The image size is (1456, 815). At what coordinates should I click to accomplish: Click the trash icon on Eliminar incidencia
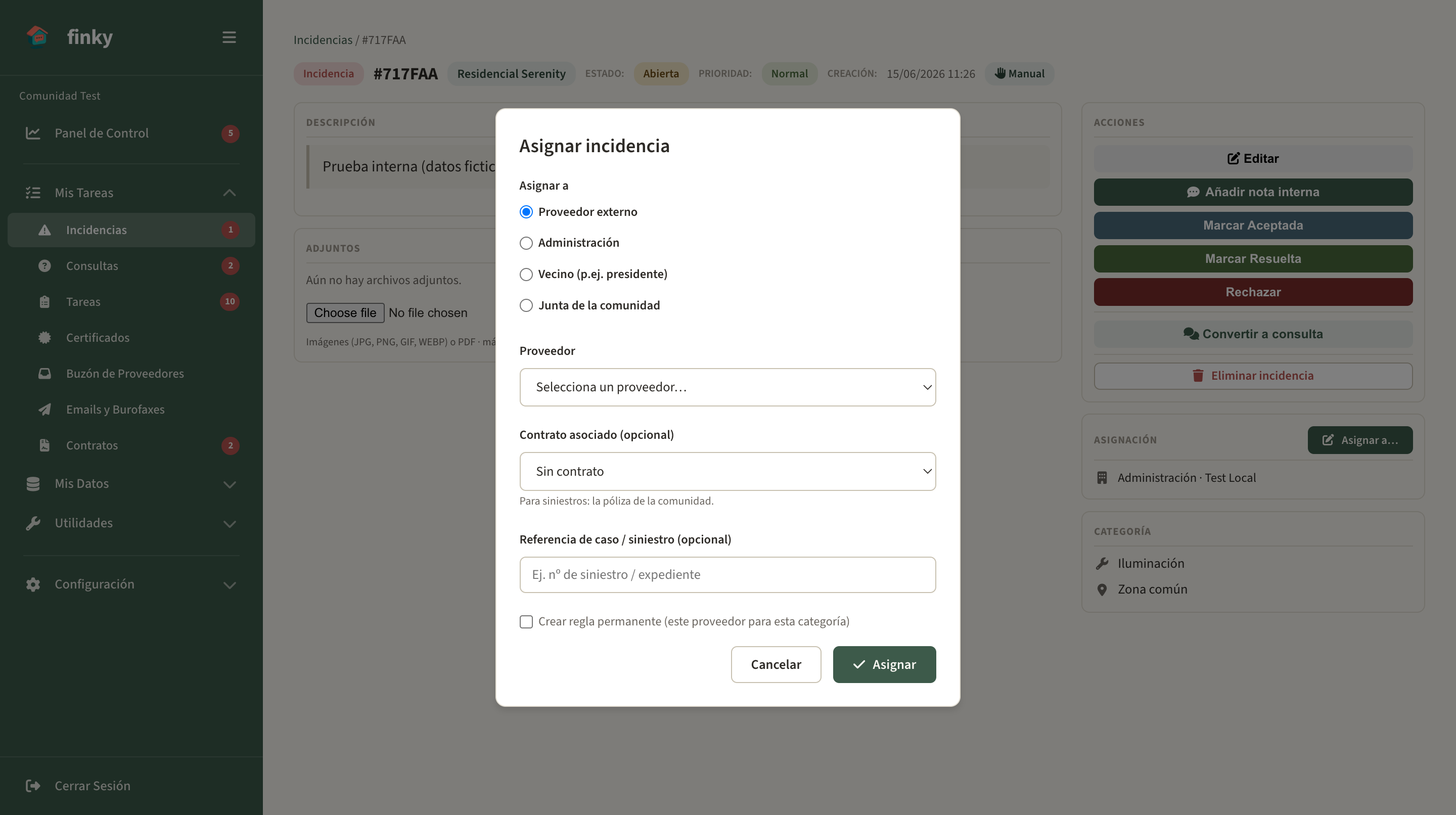pyautogui.click(x=1198, y=376)
